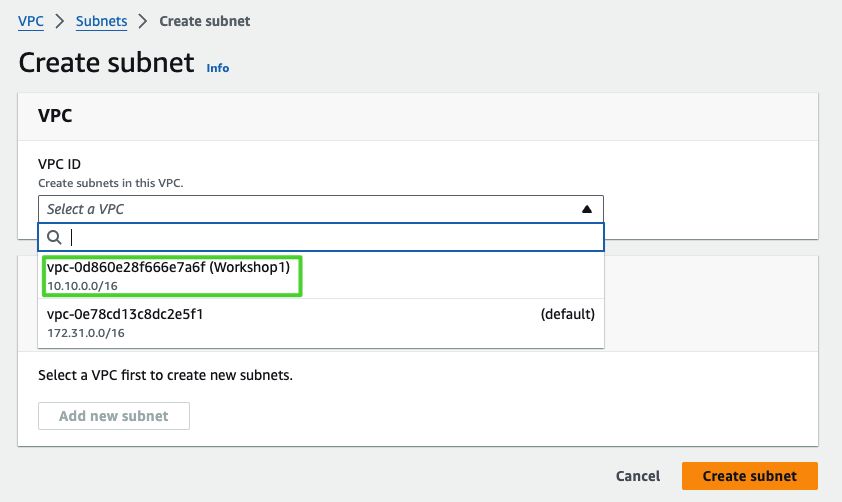Viewport: 842px width, 502px height.
Task: Go to VPC breadcrumb link
Action: (x=31, y=21)
